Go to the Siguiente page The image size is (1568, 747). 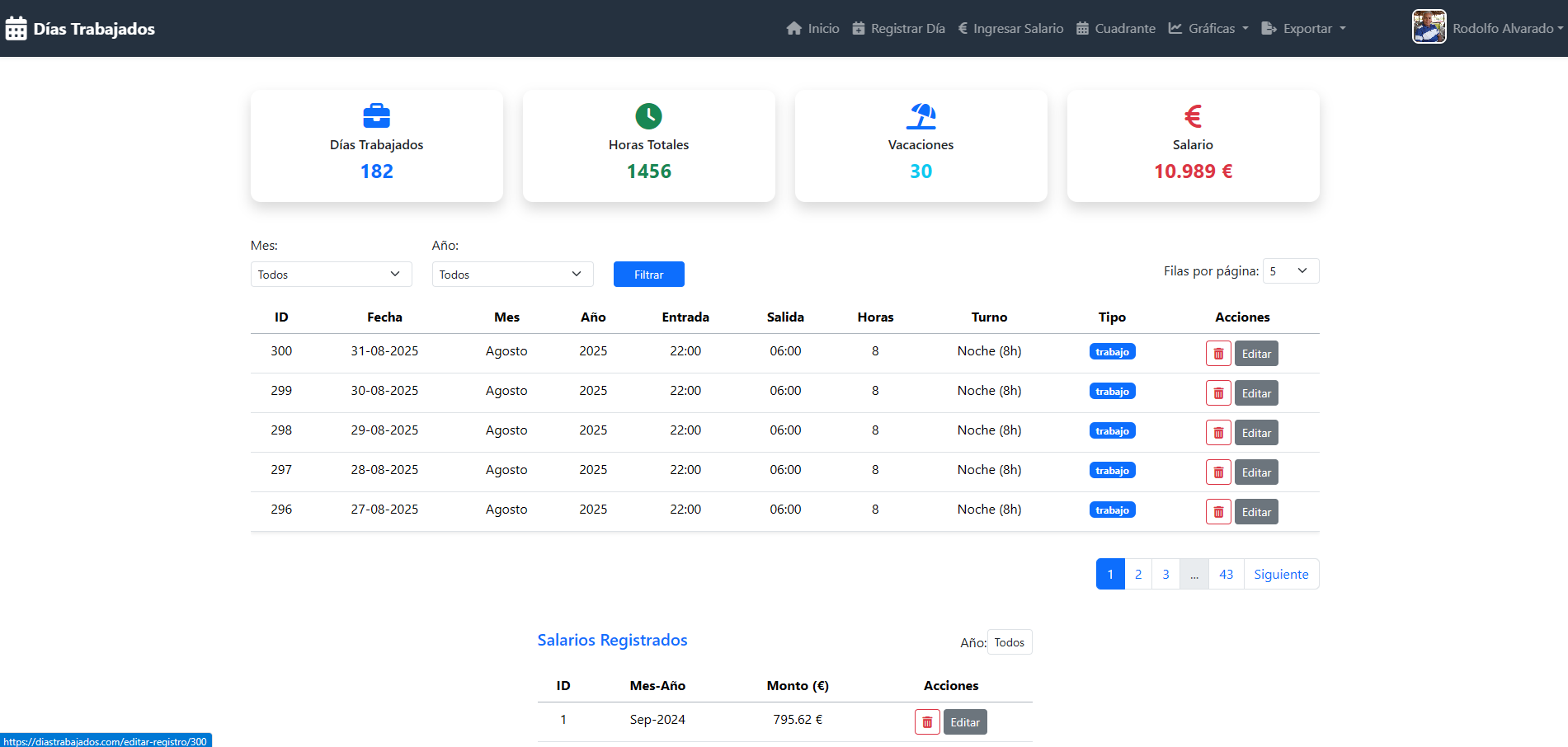pyautogui.click(x=1281, y=575)
